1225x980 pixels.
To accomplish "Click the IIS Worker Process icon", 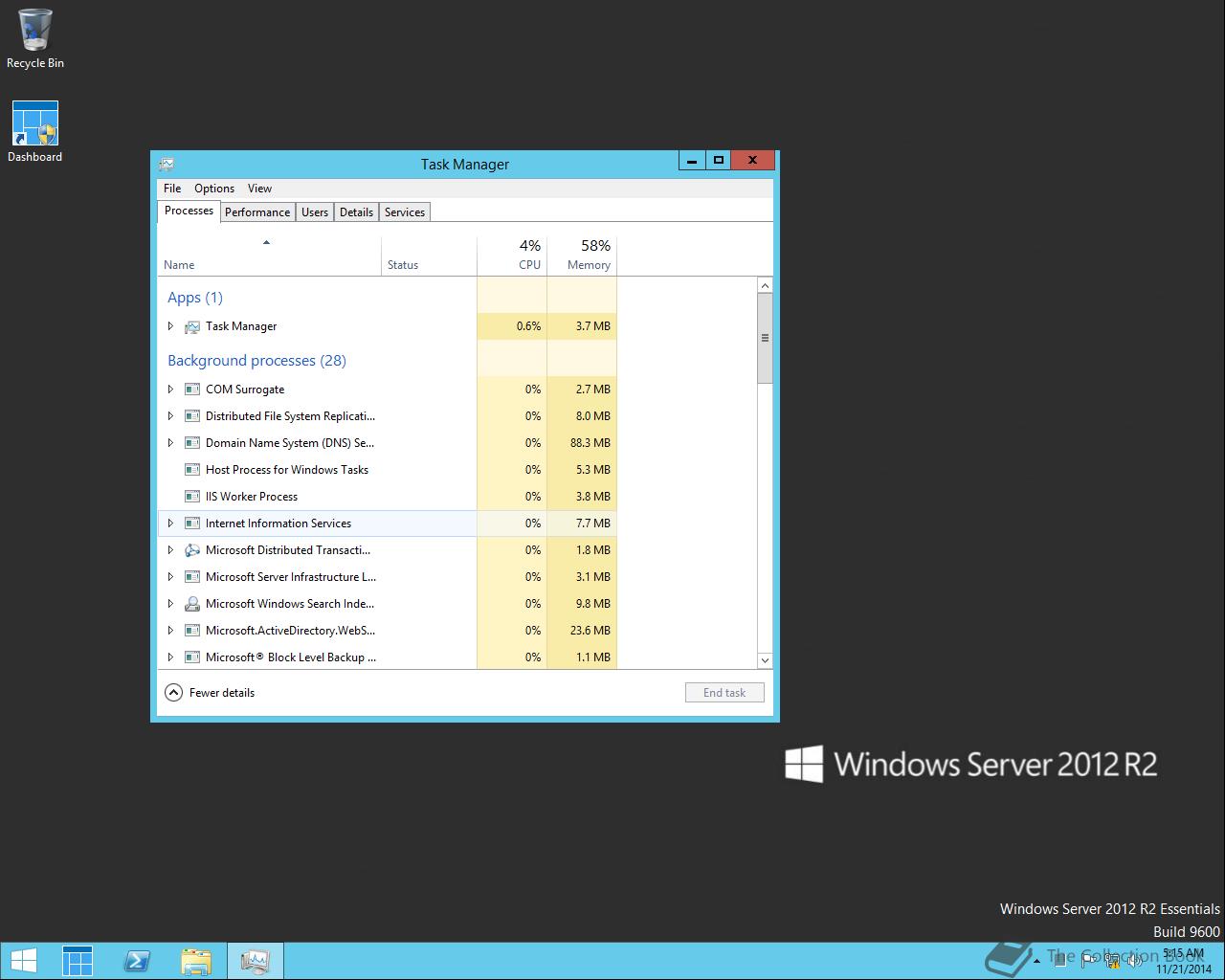I will tap(192, 497).
